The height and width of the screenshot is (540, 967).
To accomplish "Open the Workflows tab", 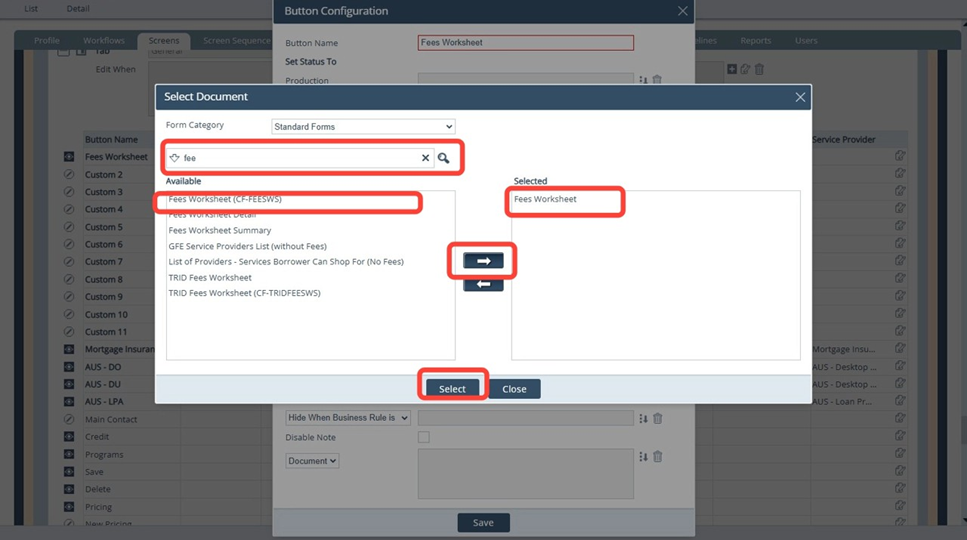I will click(x=103, y=41).
